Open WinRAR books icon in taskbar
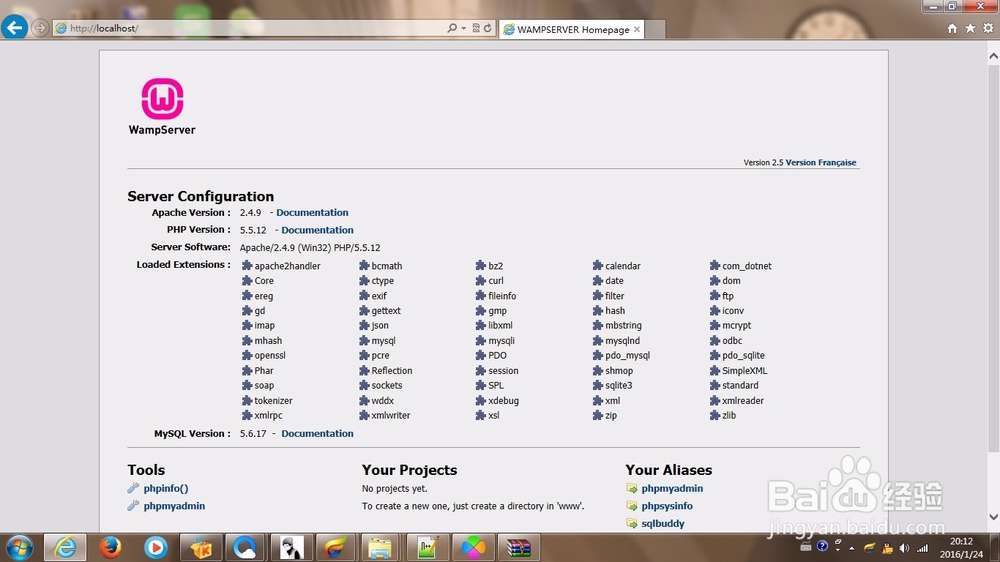The height and width of the screenshot is (562, 1000). point(518,547)
